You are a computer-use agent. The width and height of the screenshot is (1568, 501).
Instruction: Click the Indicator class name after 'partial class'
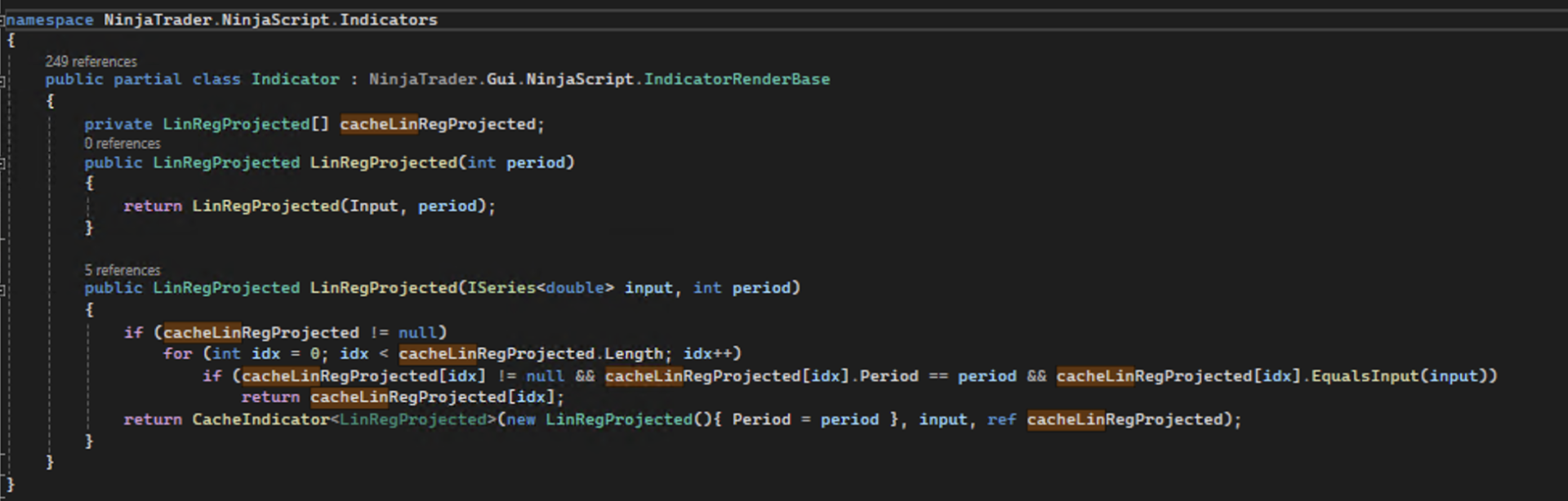tap(295, 79)
